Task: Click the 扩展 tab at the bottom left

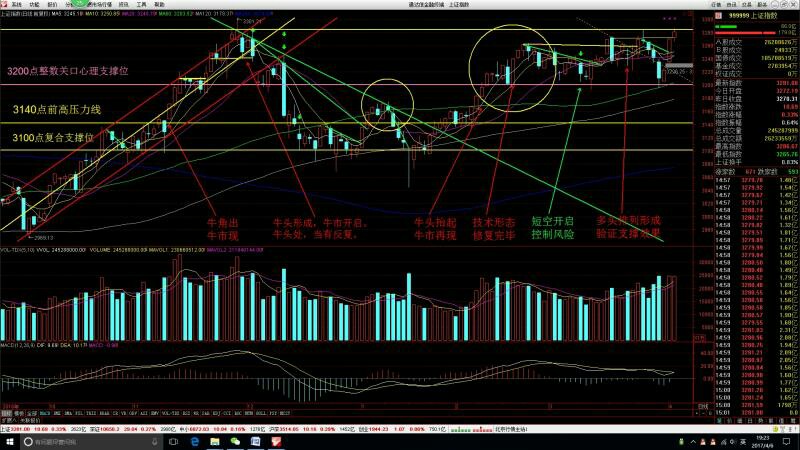Action: click(x=10, y=421)
